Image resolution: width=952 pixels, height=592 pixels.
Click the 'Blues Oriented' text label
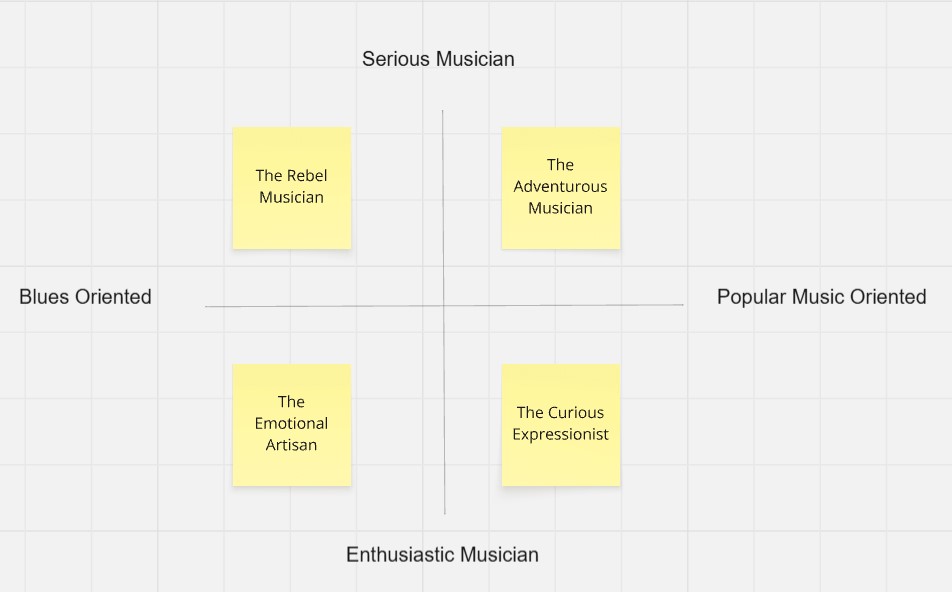[85, 297]
